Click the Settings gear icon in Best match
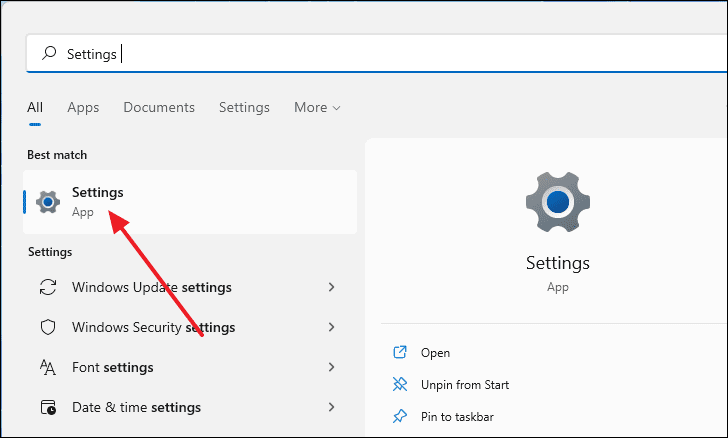The height and width of the screenshot is (438, 728). 48,202
